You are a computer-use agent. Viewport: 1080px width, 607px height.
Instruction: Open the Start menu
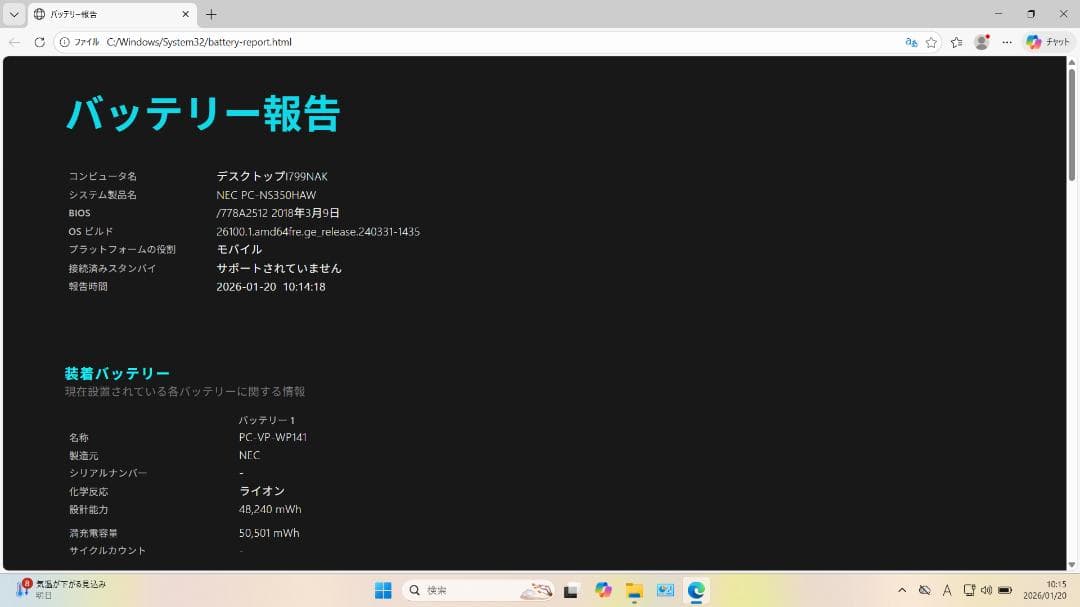click(384, 590)
